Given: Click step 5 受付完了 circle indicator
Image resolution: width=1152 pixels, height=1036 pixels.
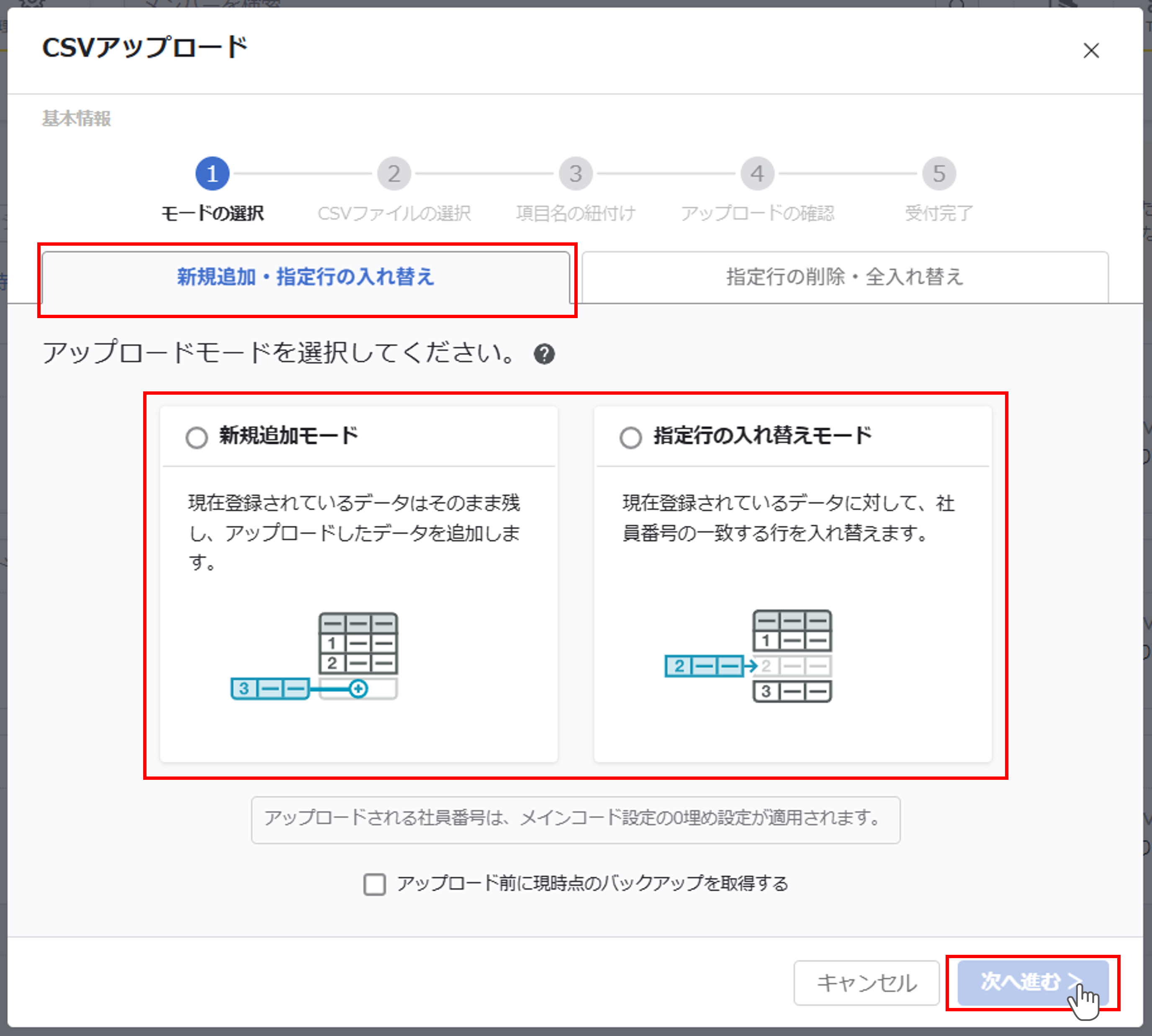Looking at the screenshot, I should (x=938, y=174).
